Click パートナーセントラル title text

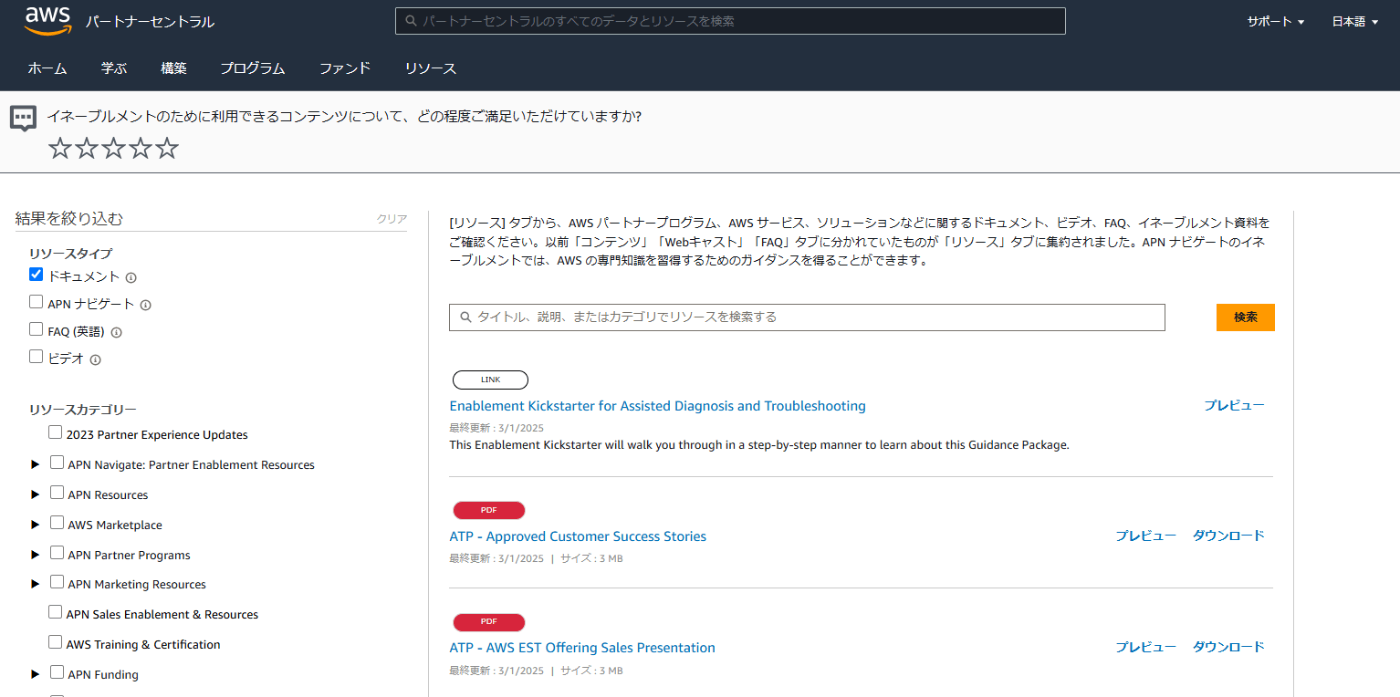[x=150, y=22]
